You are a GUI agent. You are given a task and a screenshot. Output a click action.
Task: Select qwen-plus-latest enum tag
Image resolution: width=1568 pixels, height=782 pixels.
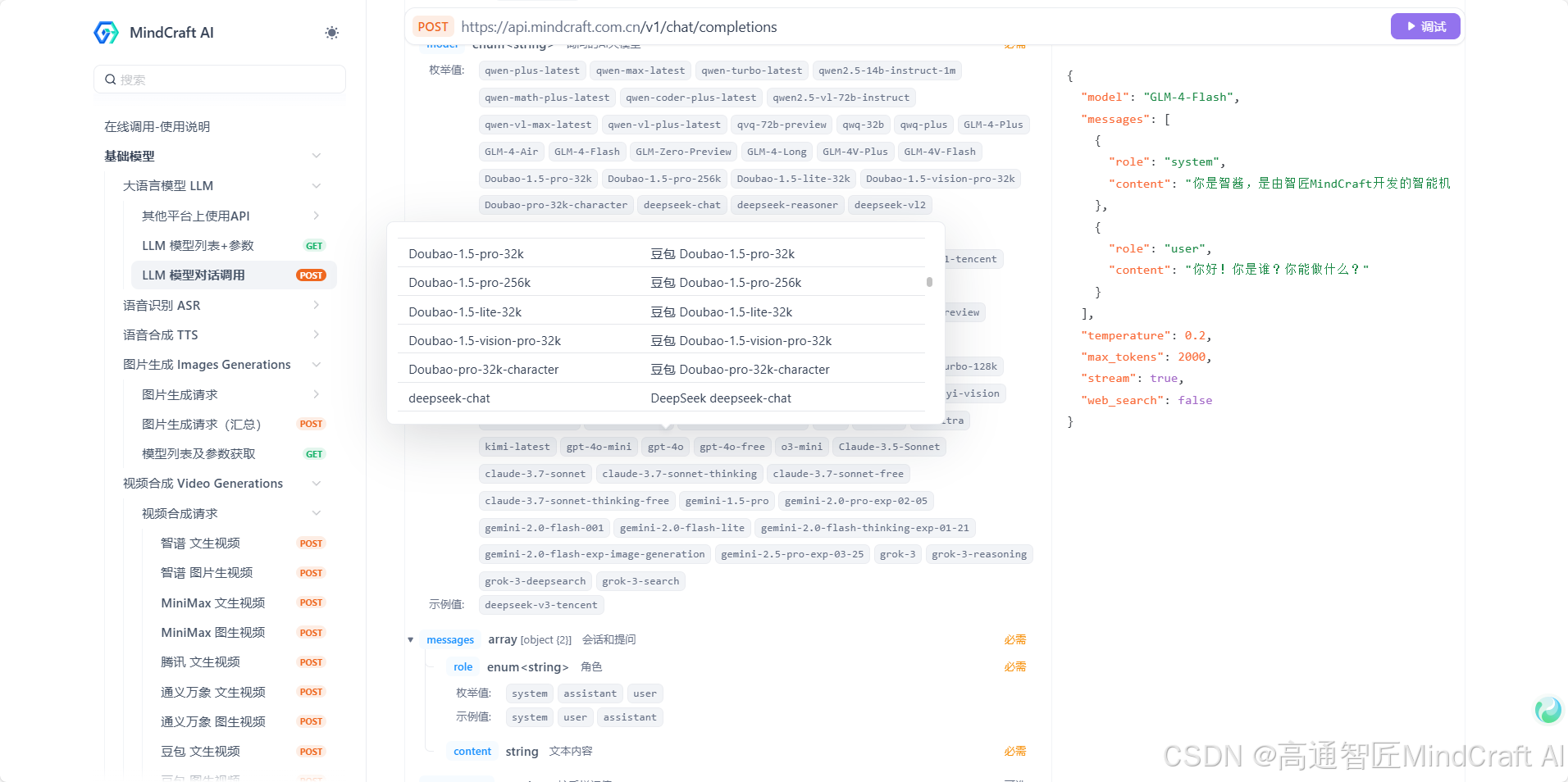tap(532, 70)
